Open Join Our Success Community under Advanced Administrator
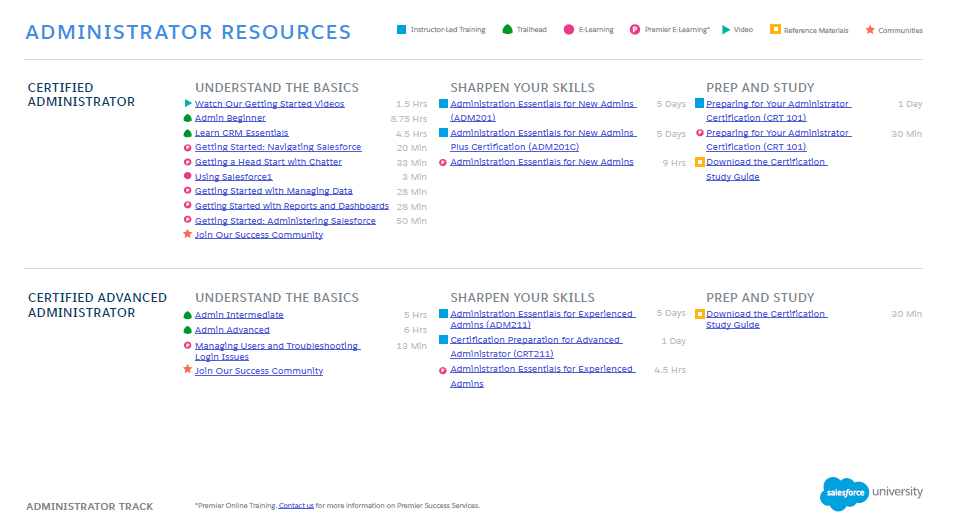 tap(259, 371)
